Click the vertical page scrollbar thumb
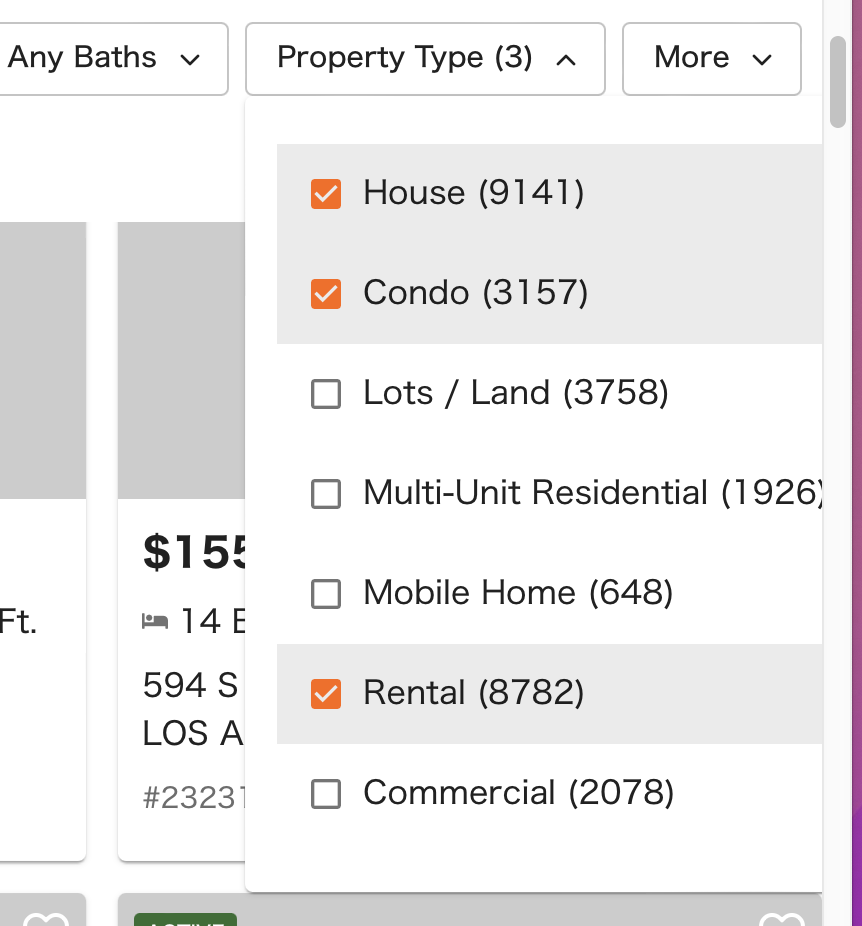Viewport: 862px width, 926px height. 837,81
